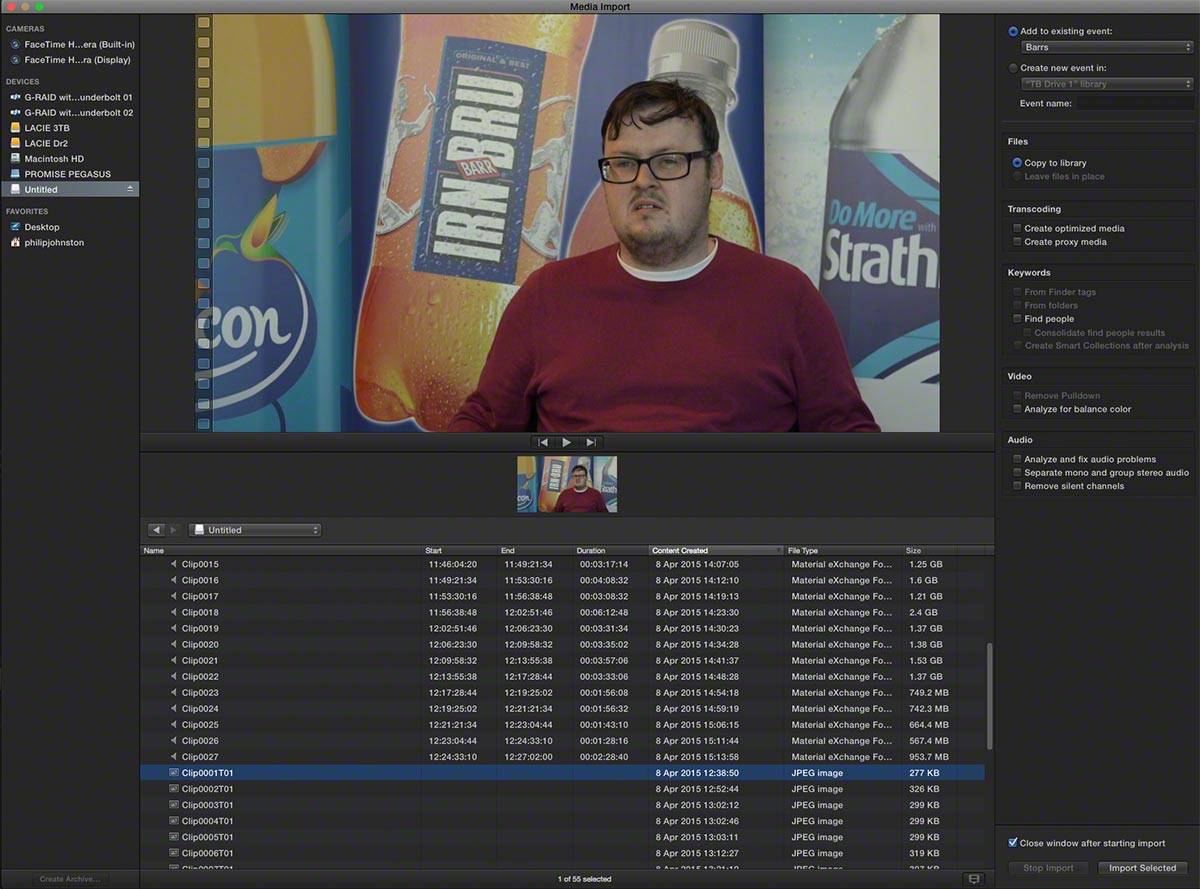Open the Untitled location path dropdown
This screenshot has height=889, width=1200.
click(x=255, y=530)
